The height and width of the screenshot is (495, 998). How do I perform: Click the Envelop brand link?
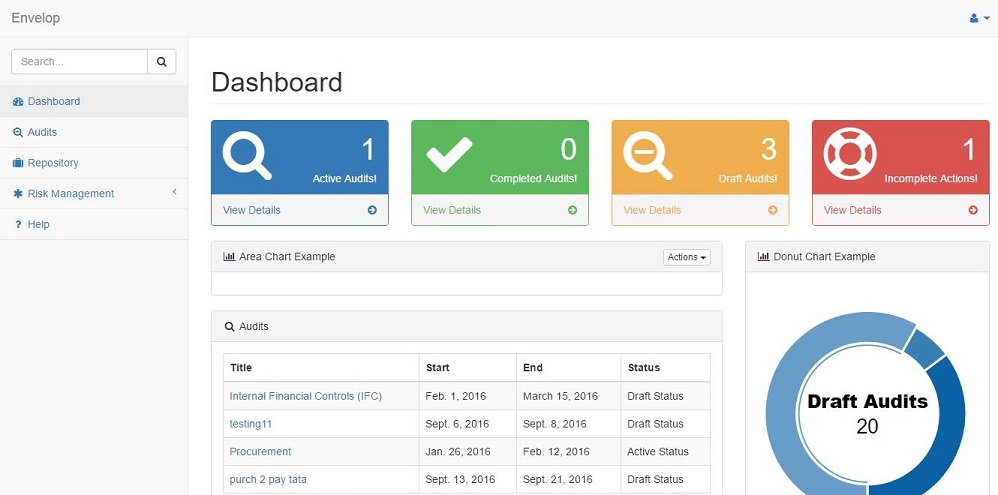pos(36,18)
